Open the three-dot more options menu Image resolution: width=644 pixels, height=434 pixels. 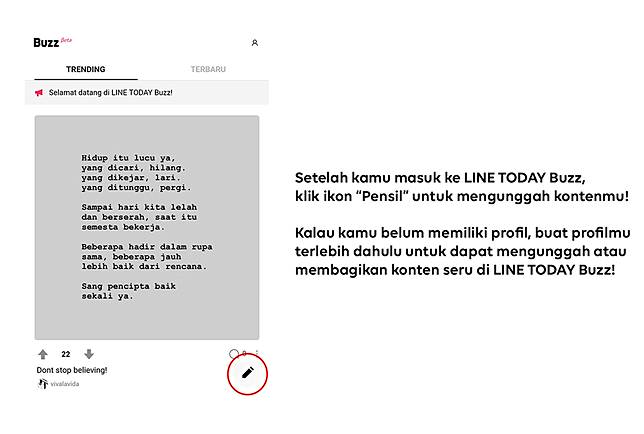click(x=257, y=353)
